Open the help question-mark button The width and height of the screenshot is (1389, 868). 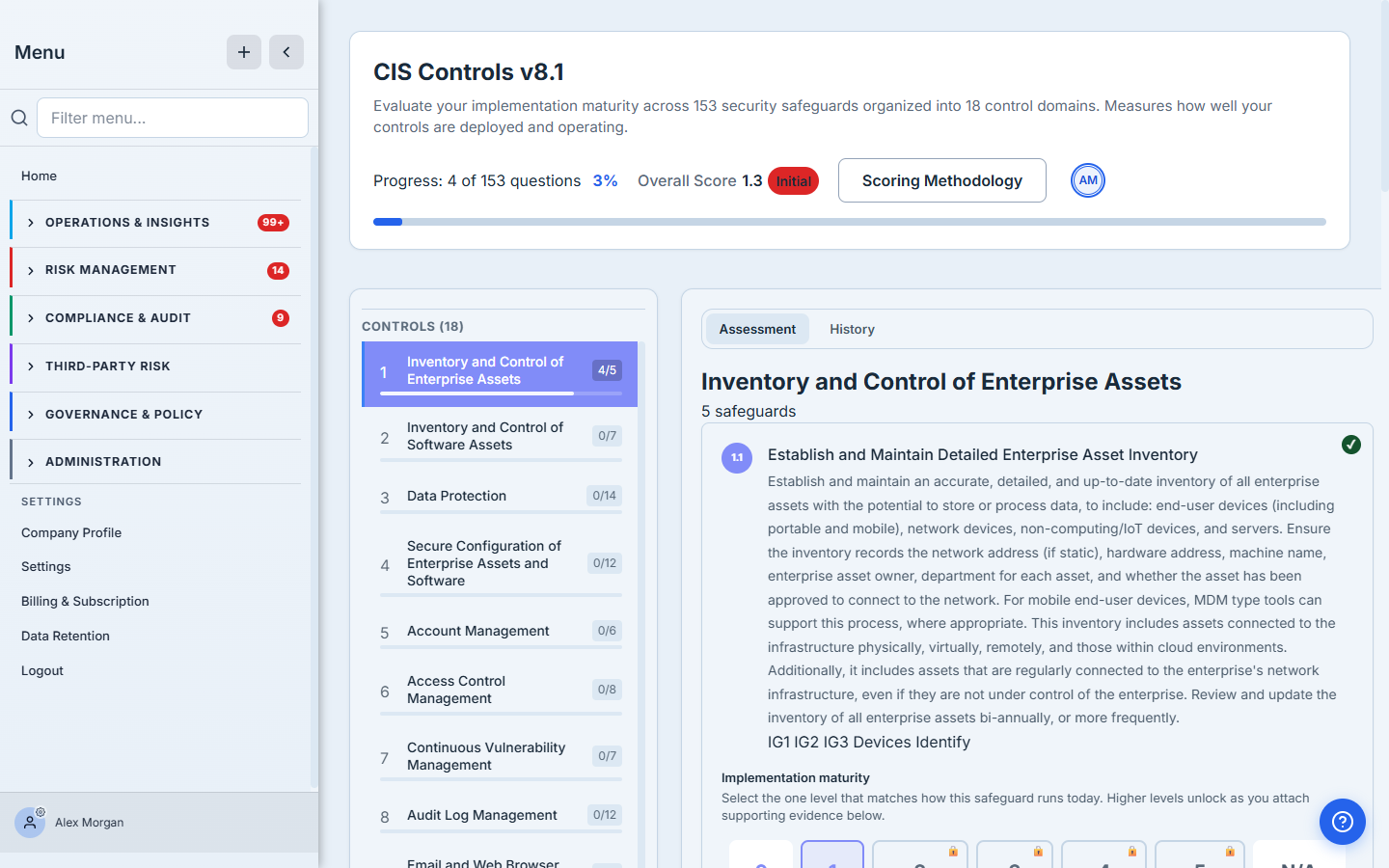pyautogui.click(x=1343, y=822)
